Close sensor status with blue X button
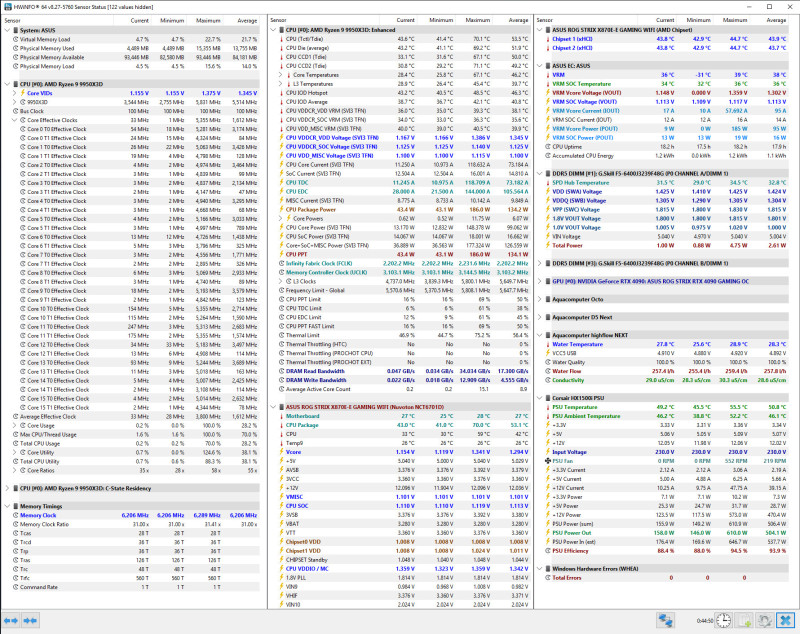The image size is (800, 634). (x=786, y=621)
